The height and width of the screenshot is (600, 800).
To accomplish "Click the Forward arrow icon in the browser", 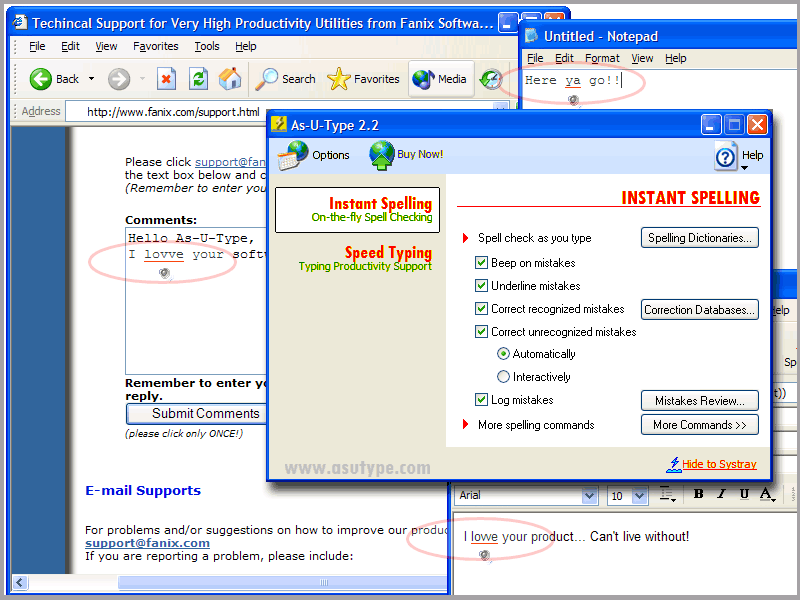I will click(118, 79).
